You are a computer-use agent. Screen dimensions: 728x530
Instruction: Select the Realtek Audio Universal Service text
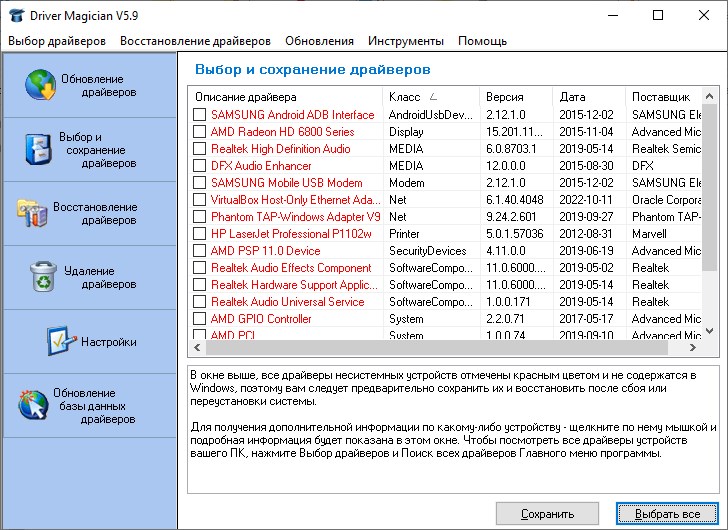click(x=287, y=302)
